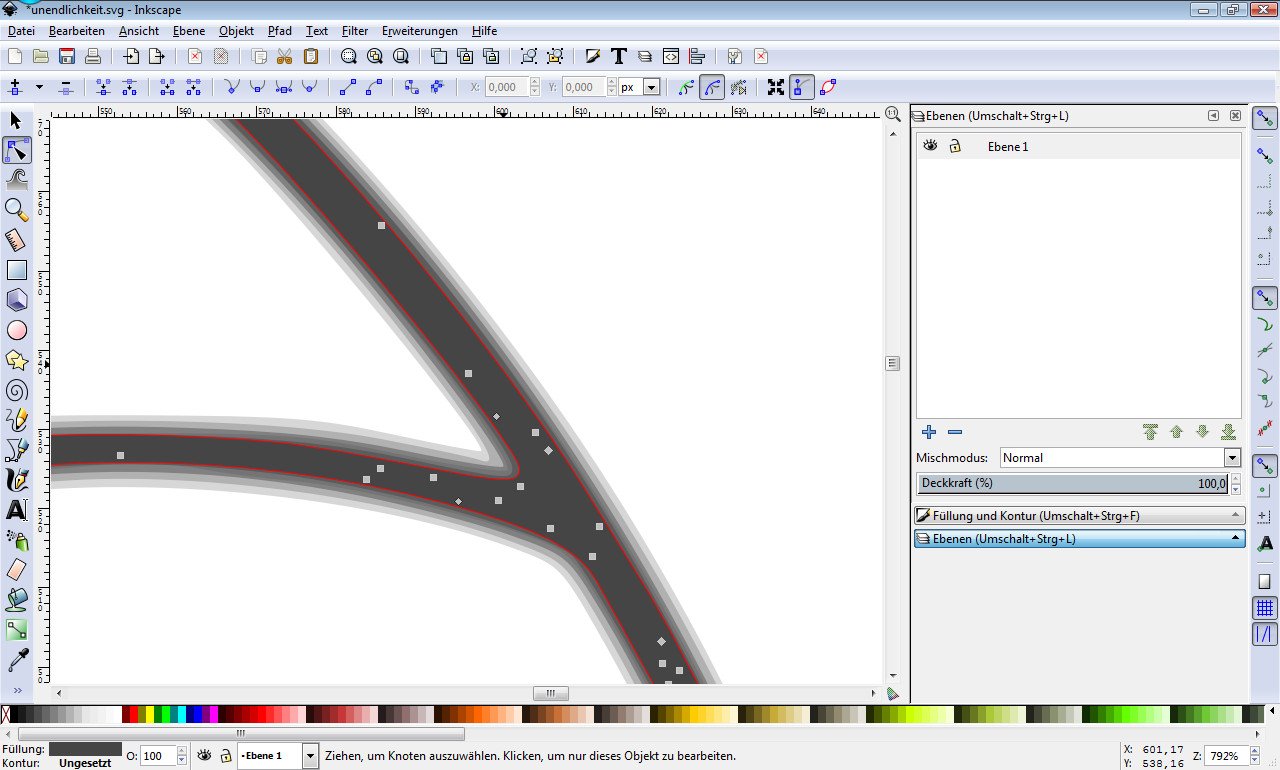Open the Pfad menu
The image size is (1280, 770).
point(279,31)
